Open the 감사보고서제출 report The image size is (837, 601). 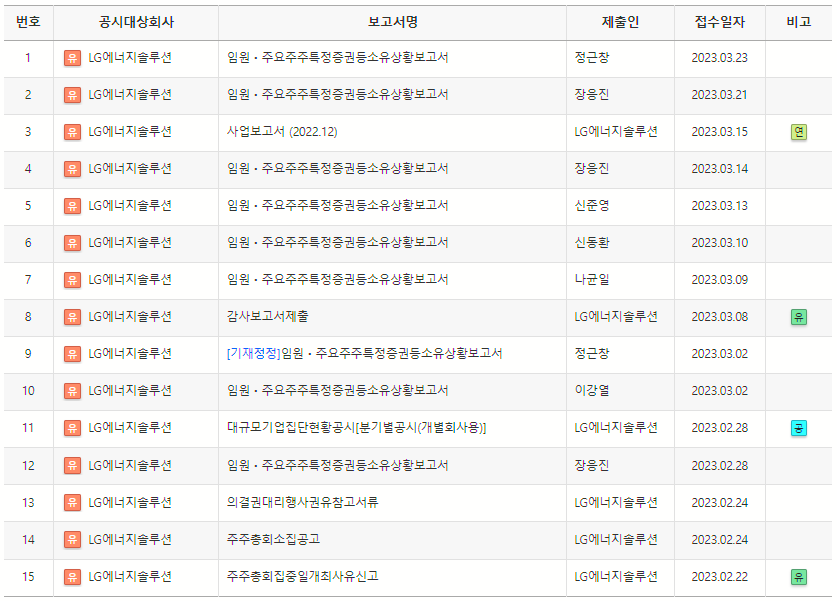click(267, 317)
